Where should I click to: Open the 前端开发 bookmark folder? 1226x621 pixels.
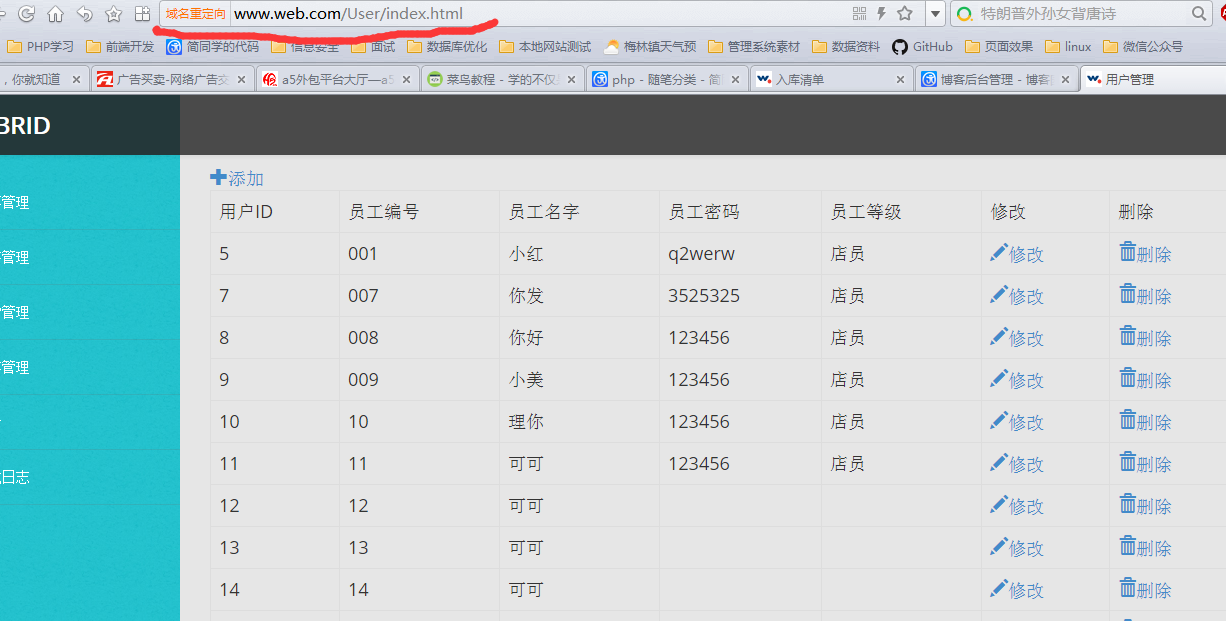click(120, 46)
